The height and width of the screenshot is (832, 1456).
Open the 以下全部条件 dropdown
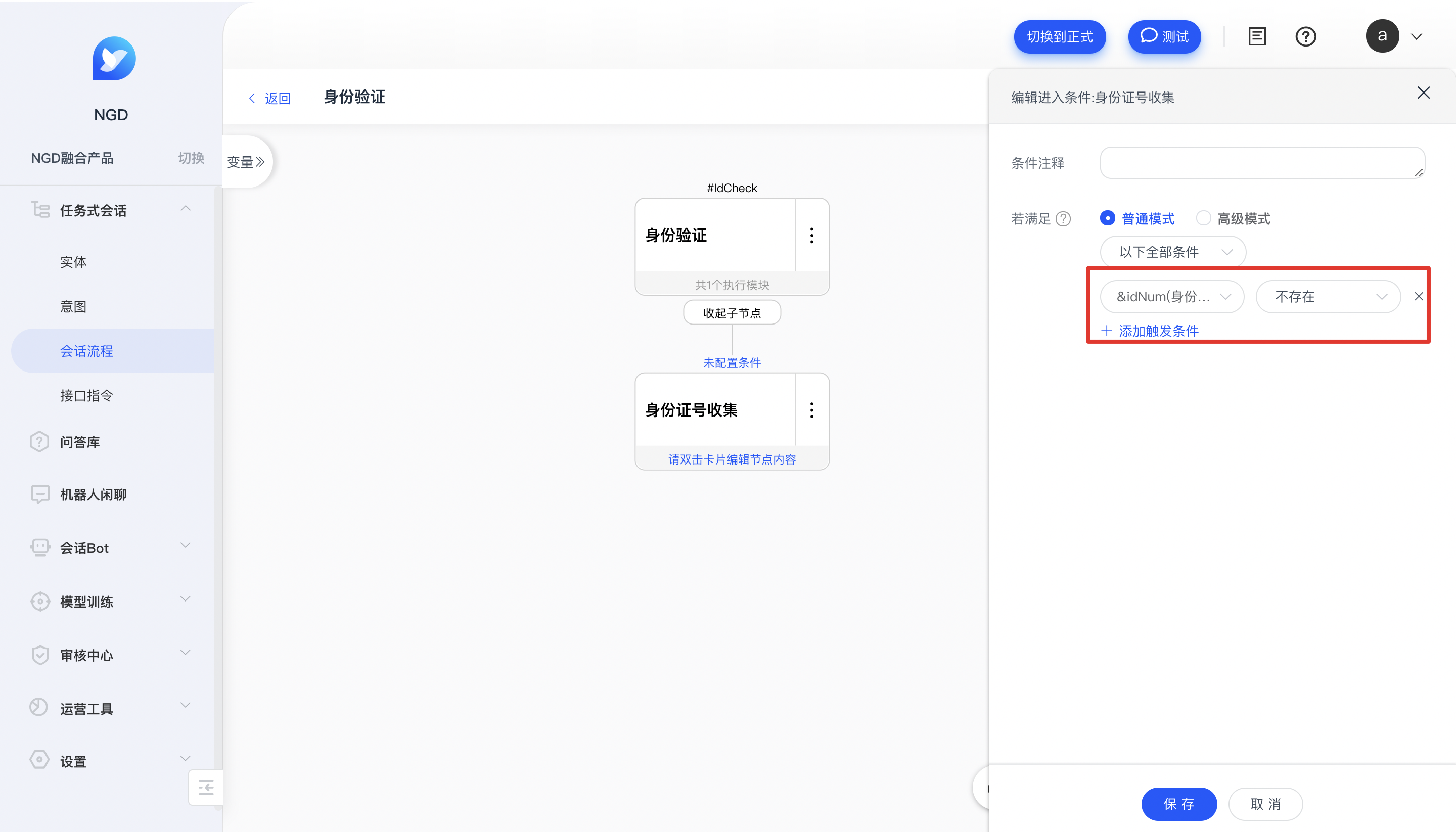pos(1172,252)
